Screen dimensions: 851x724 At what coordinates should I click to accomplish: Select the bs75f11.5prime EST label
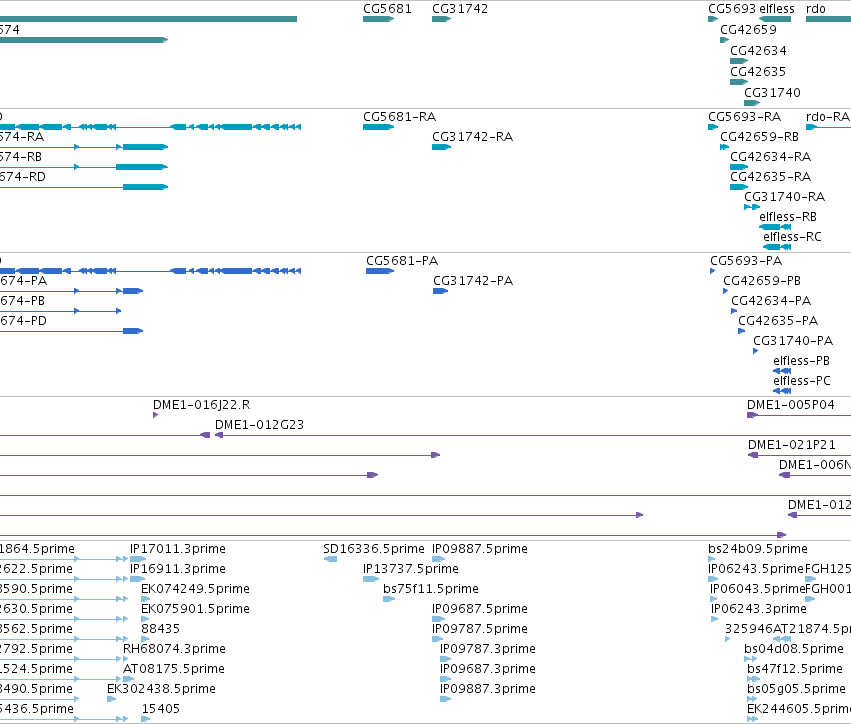[430, 589]
